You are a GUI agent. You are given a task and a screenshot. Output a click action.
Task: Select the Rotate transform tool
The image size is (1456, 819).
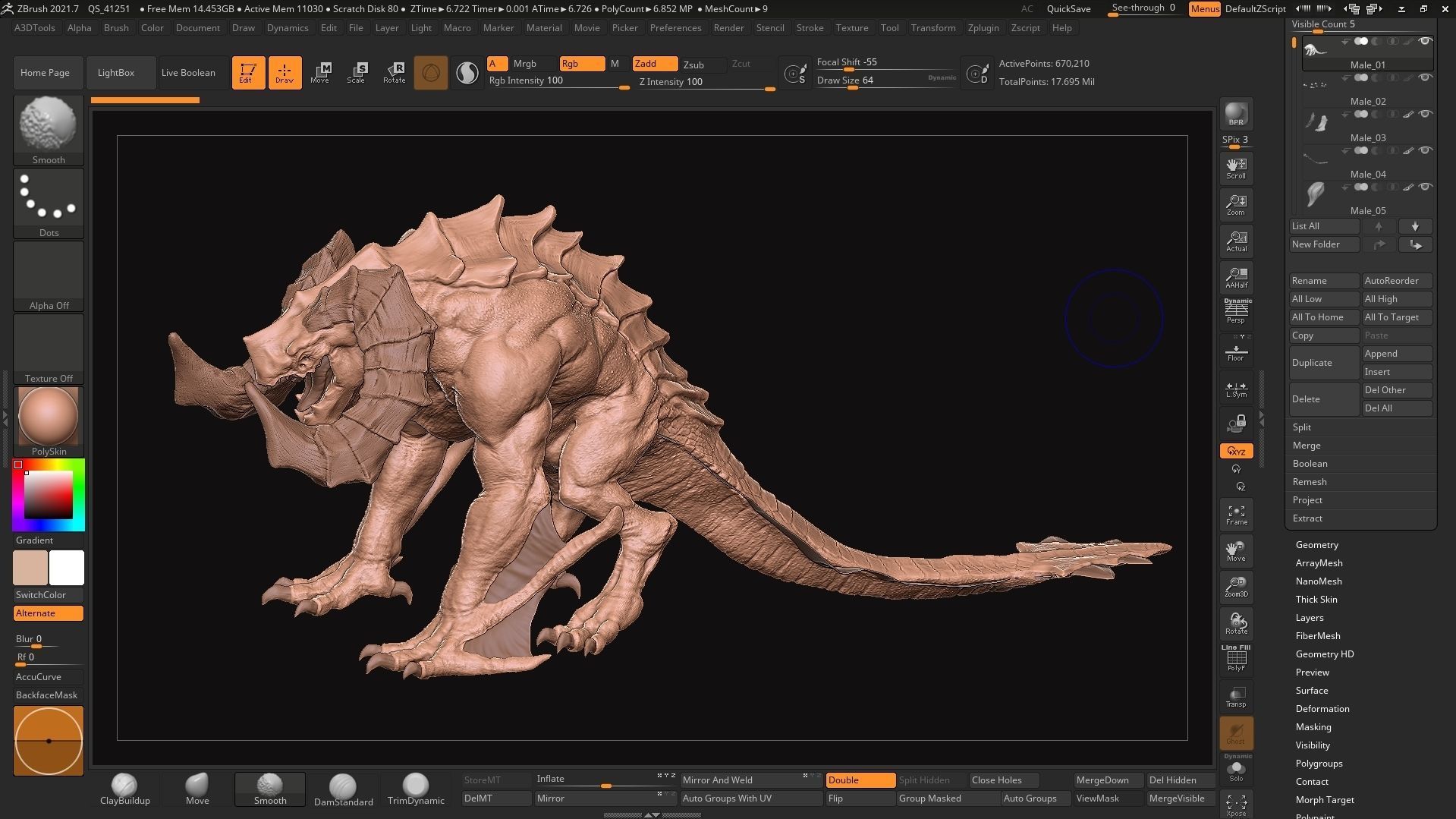394,72
